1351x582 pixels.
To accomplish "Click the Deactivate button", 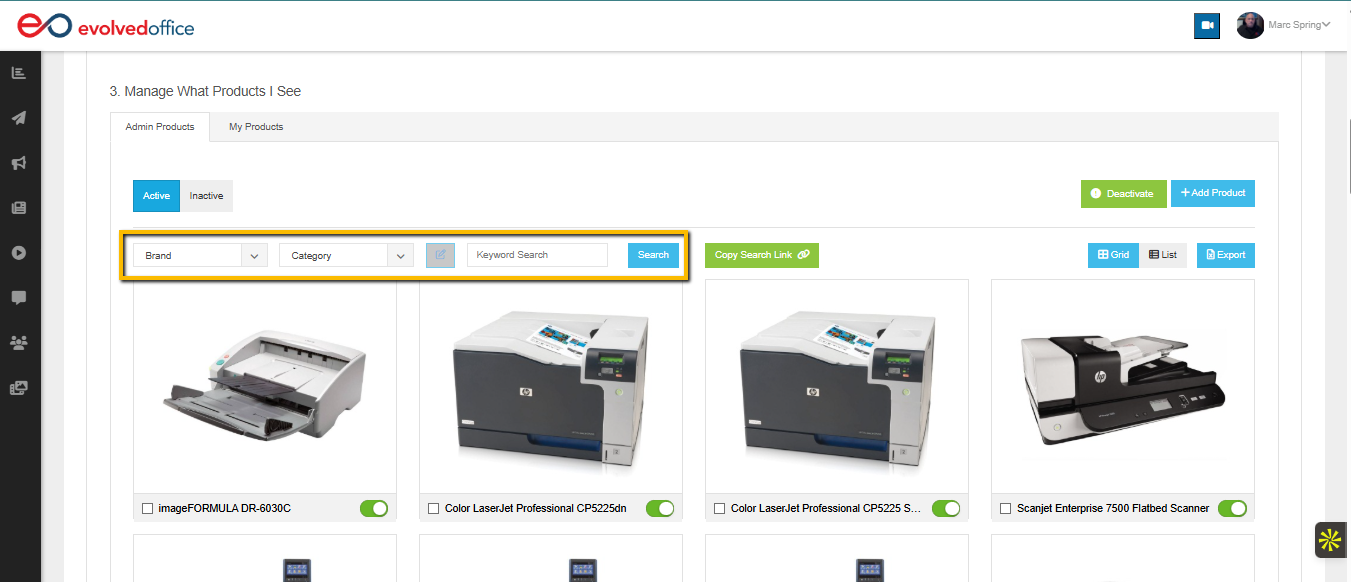I will click(1123, 194).
